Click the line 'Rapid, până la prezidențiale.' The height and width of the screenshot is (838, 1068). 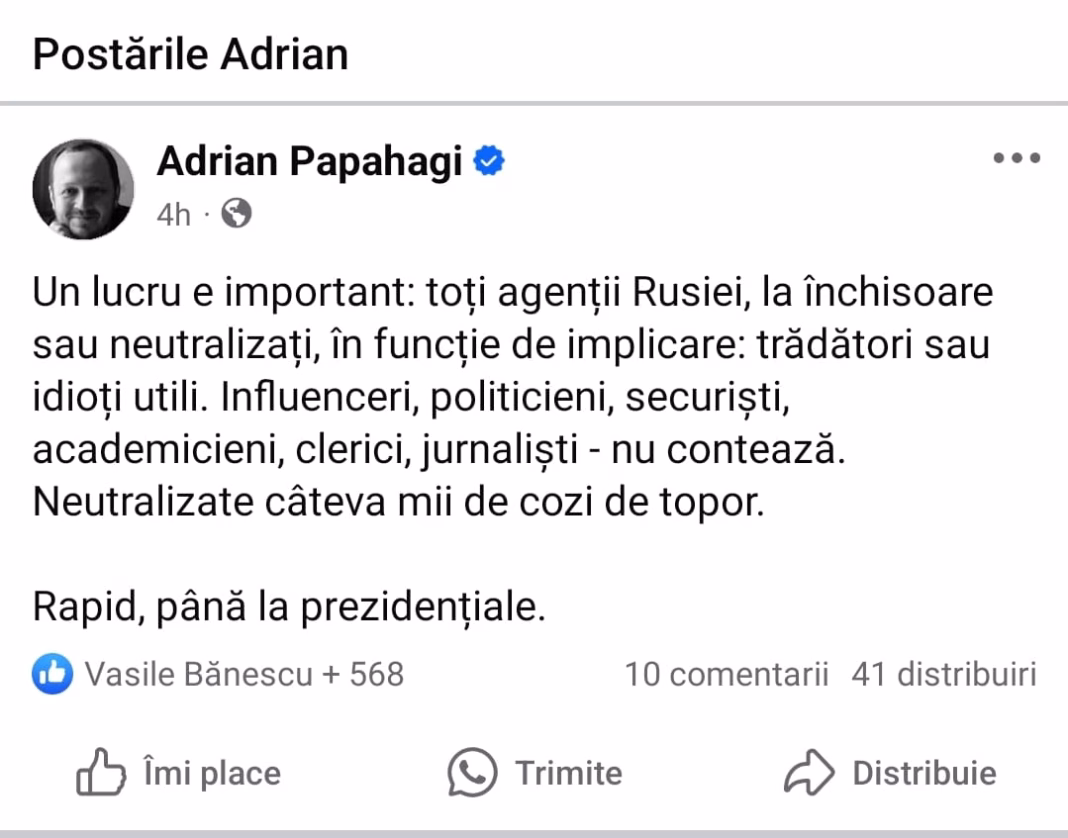(x=289, y=605)
